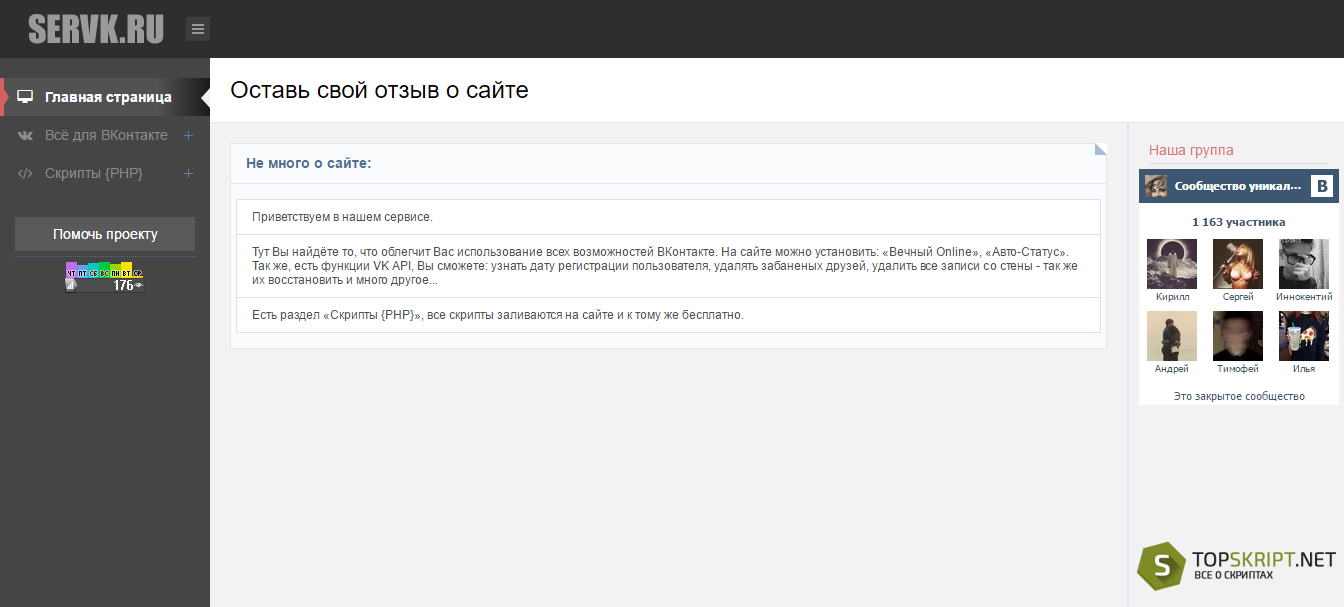The width and height of the screenshot is (1344, 607).
Task: Expand the Скрипты {PHP} plus sign
Action: tap(189, 173)
